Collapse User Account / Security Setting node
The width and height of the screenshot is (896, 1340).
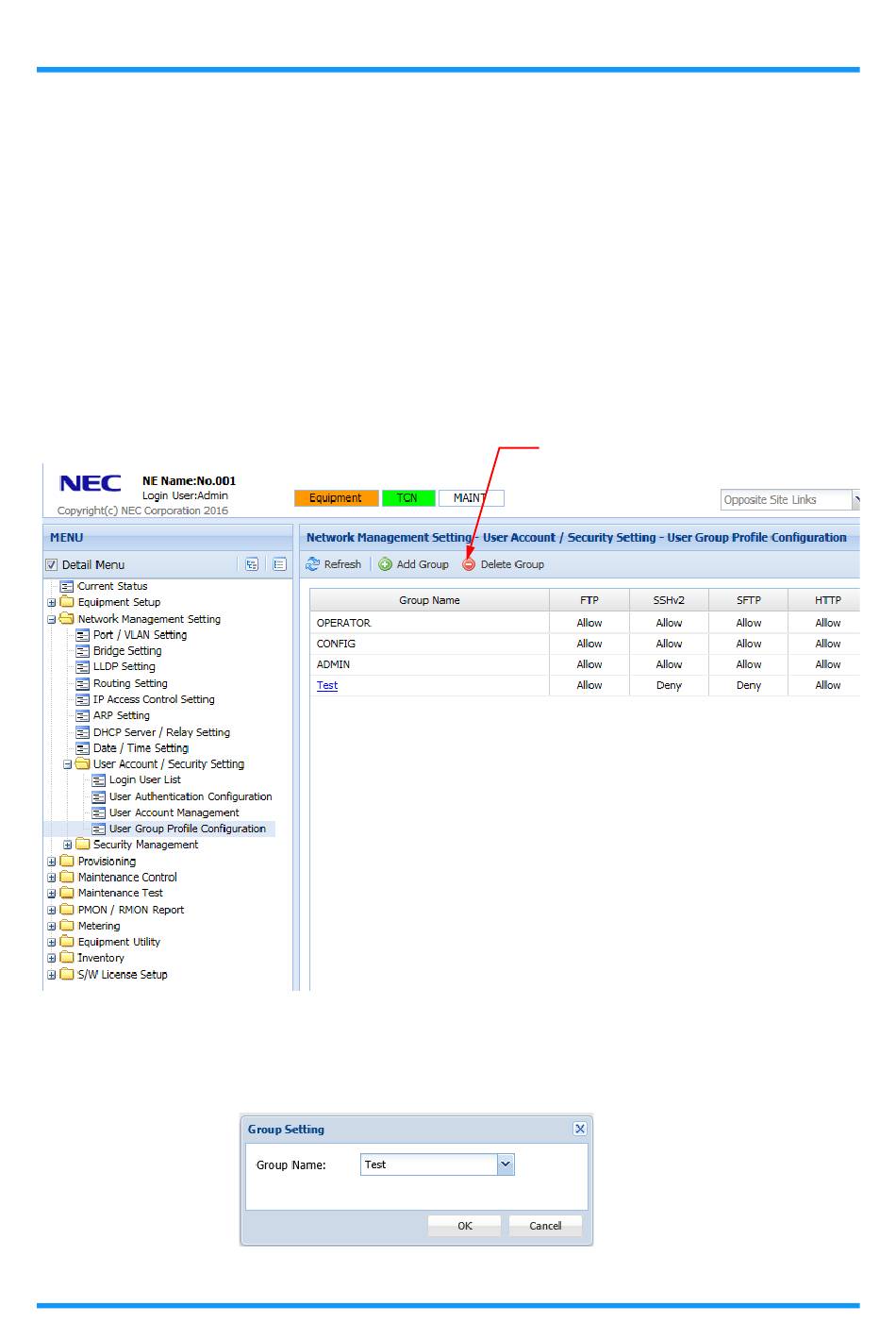68,765
